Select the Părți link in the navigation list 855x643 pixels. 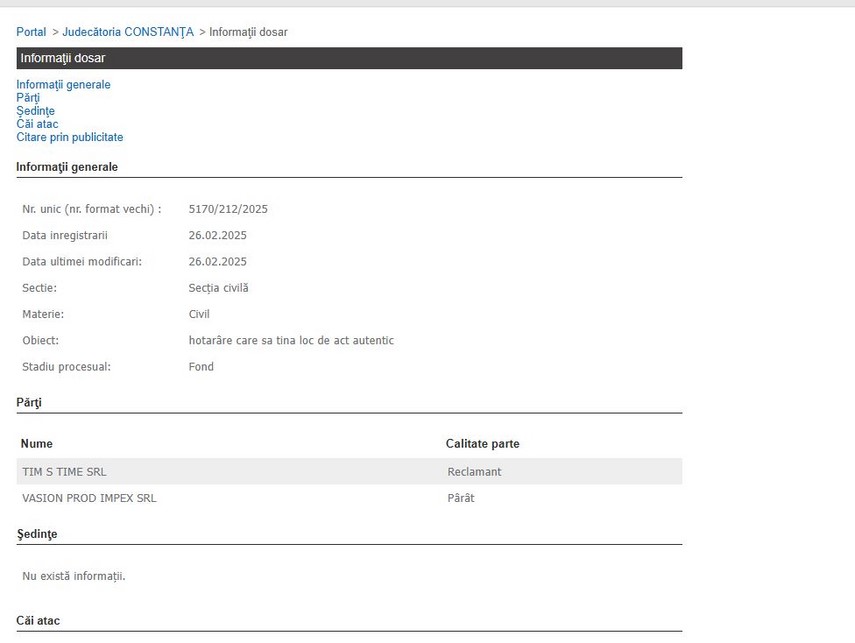[28, 98]
